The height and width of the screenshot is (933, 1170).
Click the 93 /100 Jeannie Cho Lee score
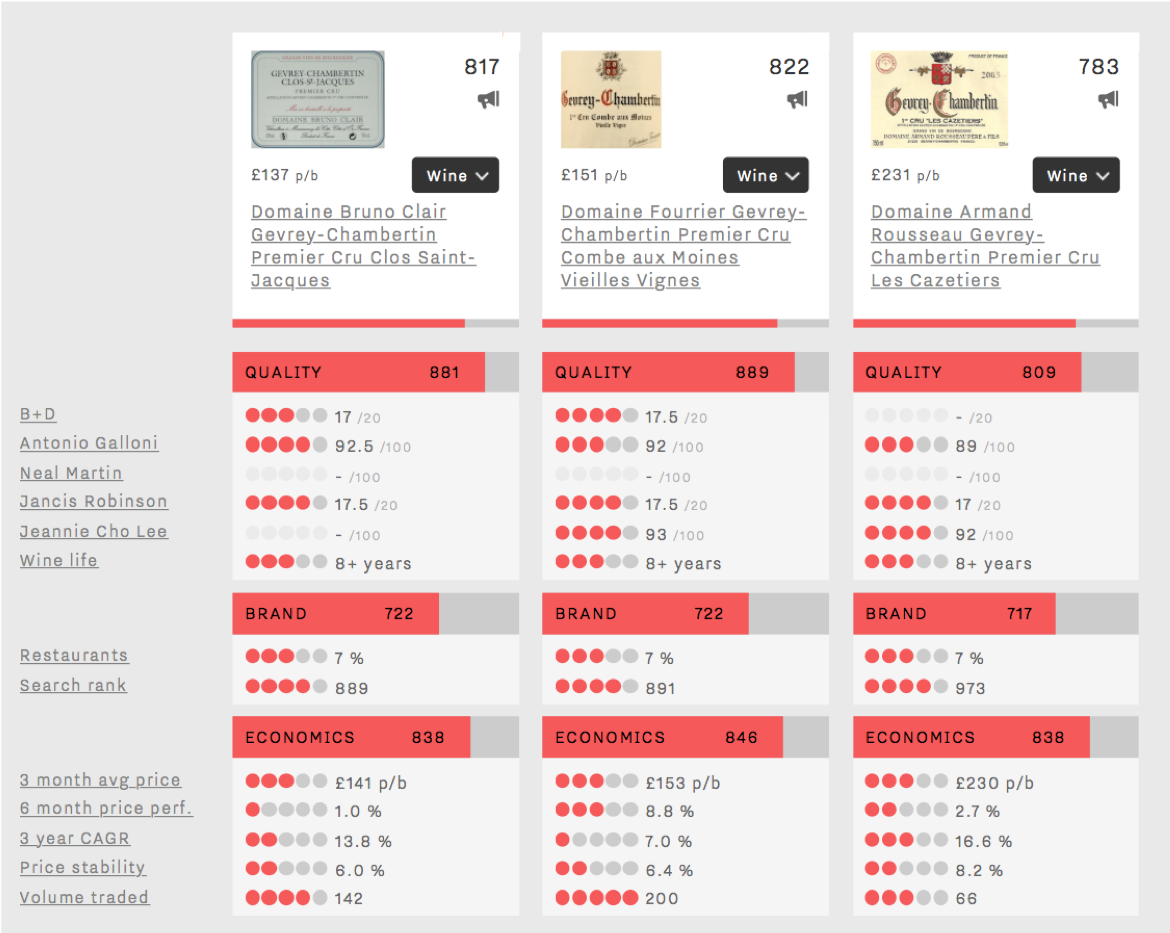675,534
